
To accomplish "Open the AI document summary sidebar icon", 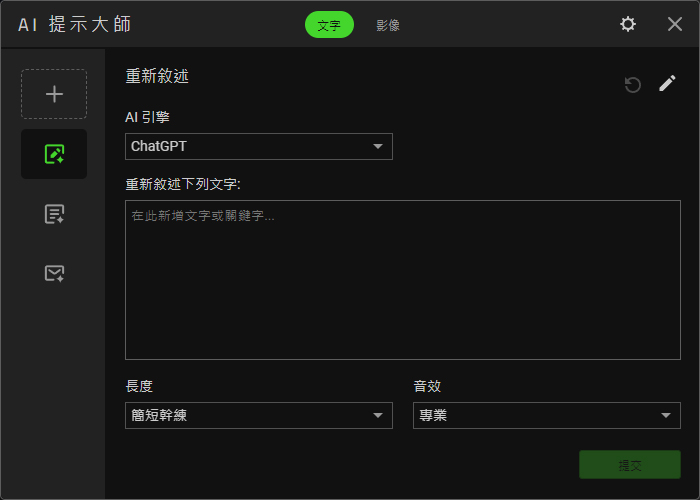I will (54, 214).
